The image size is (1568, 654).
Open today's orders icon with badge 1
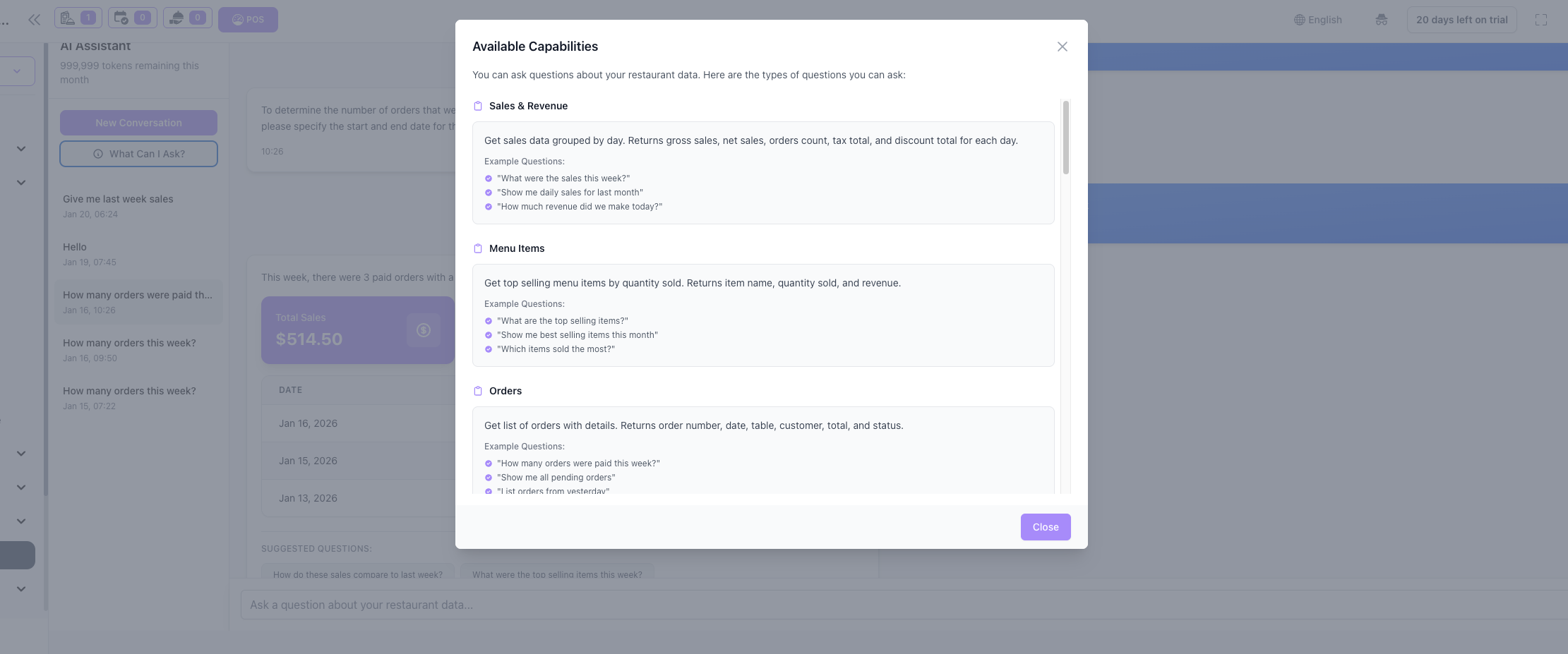78,18
